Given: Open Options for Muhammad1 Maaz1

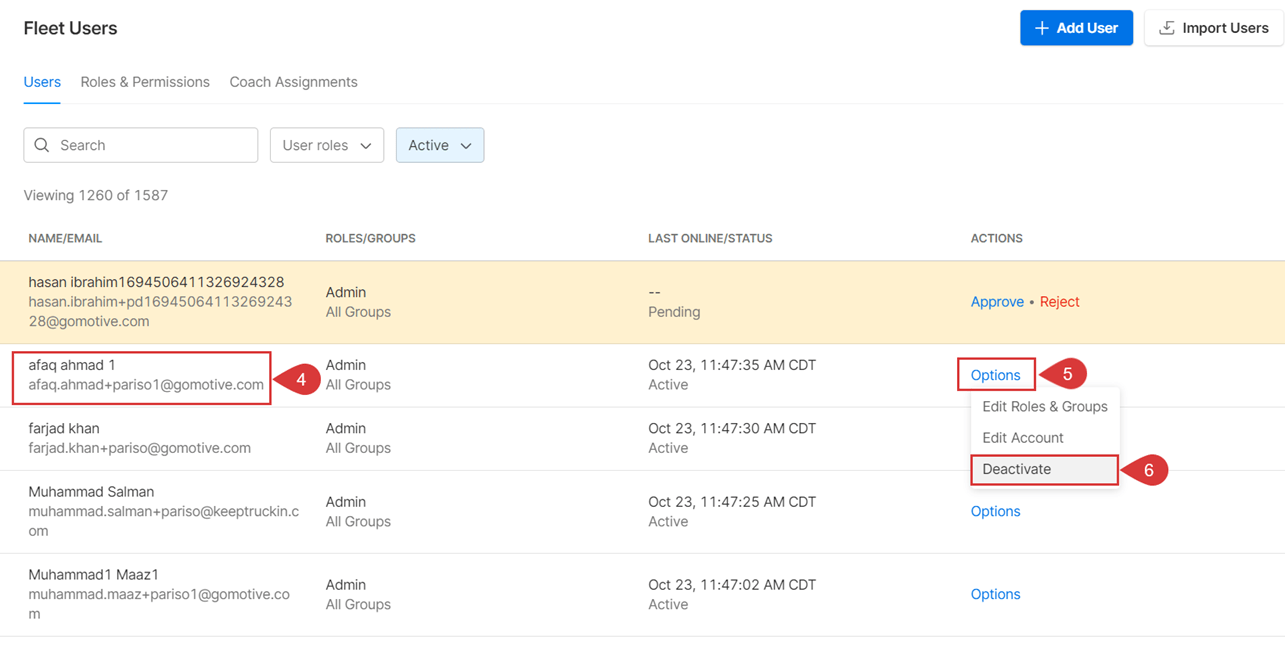Looking at the screenshot, I should [x=995, y=594].
